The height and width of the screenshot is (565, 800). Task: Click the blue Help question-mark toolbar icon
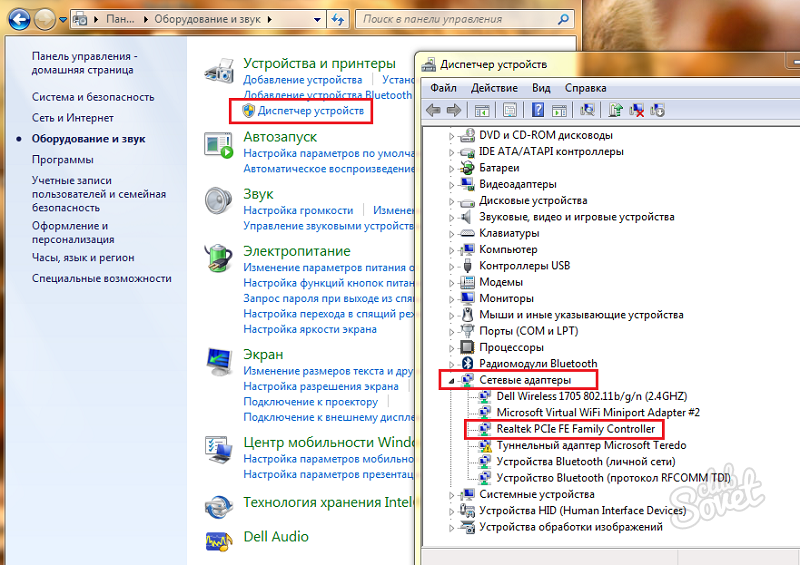[x=538, y=110]
